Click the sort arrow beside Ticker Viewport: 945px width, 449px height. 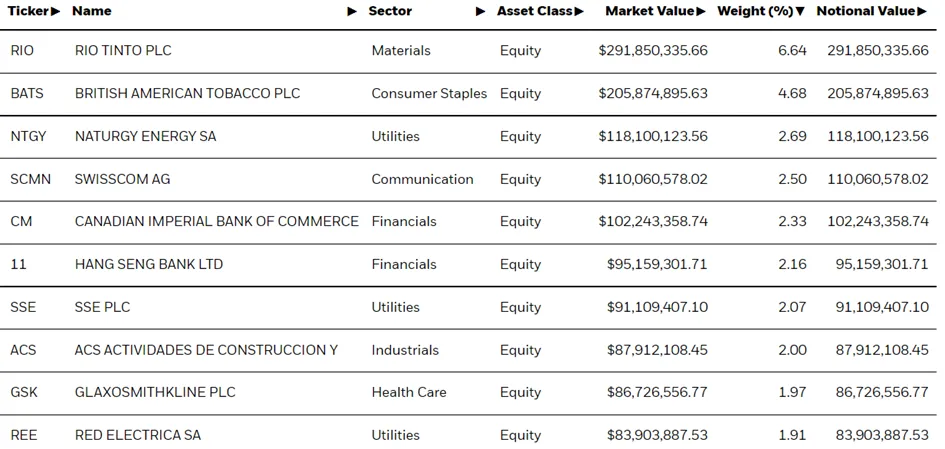click(x=55, y=11)
